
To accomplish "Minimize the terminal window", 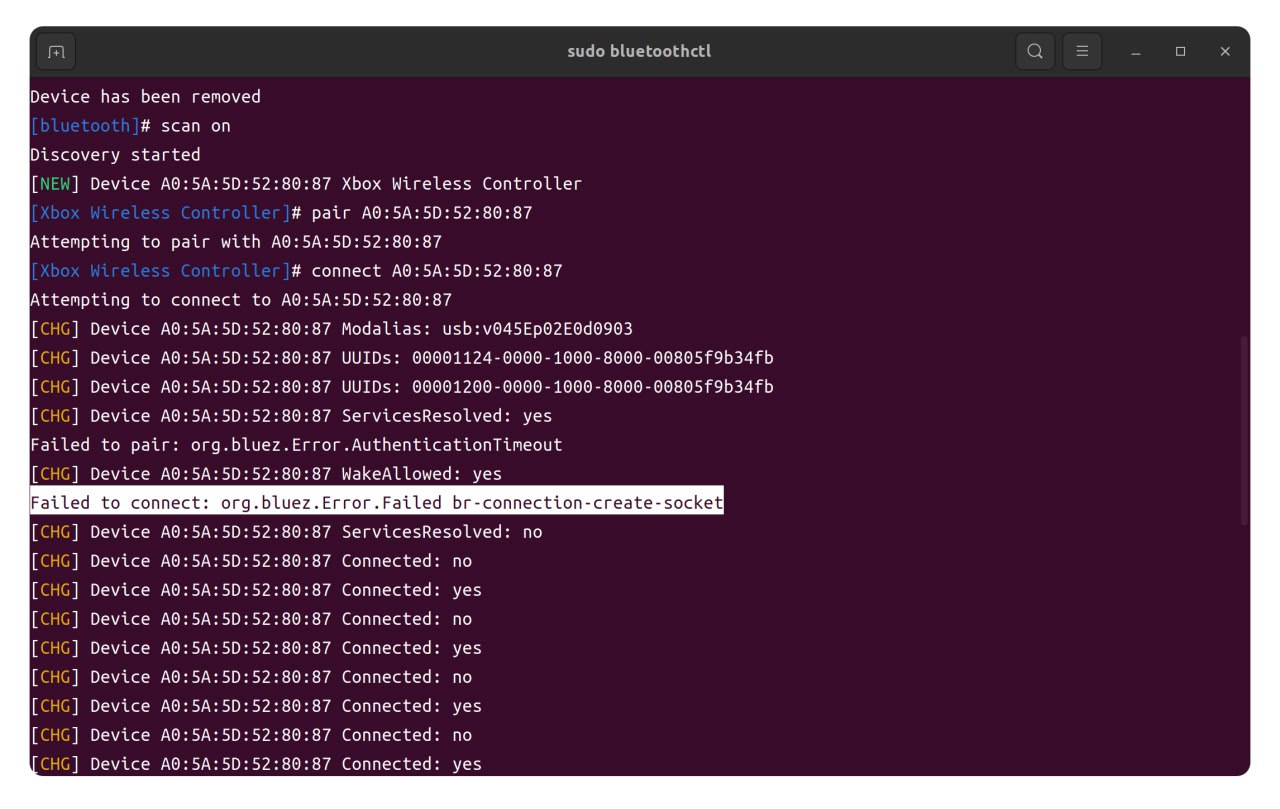I will (x=1136, y=52).
